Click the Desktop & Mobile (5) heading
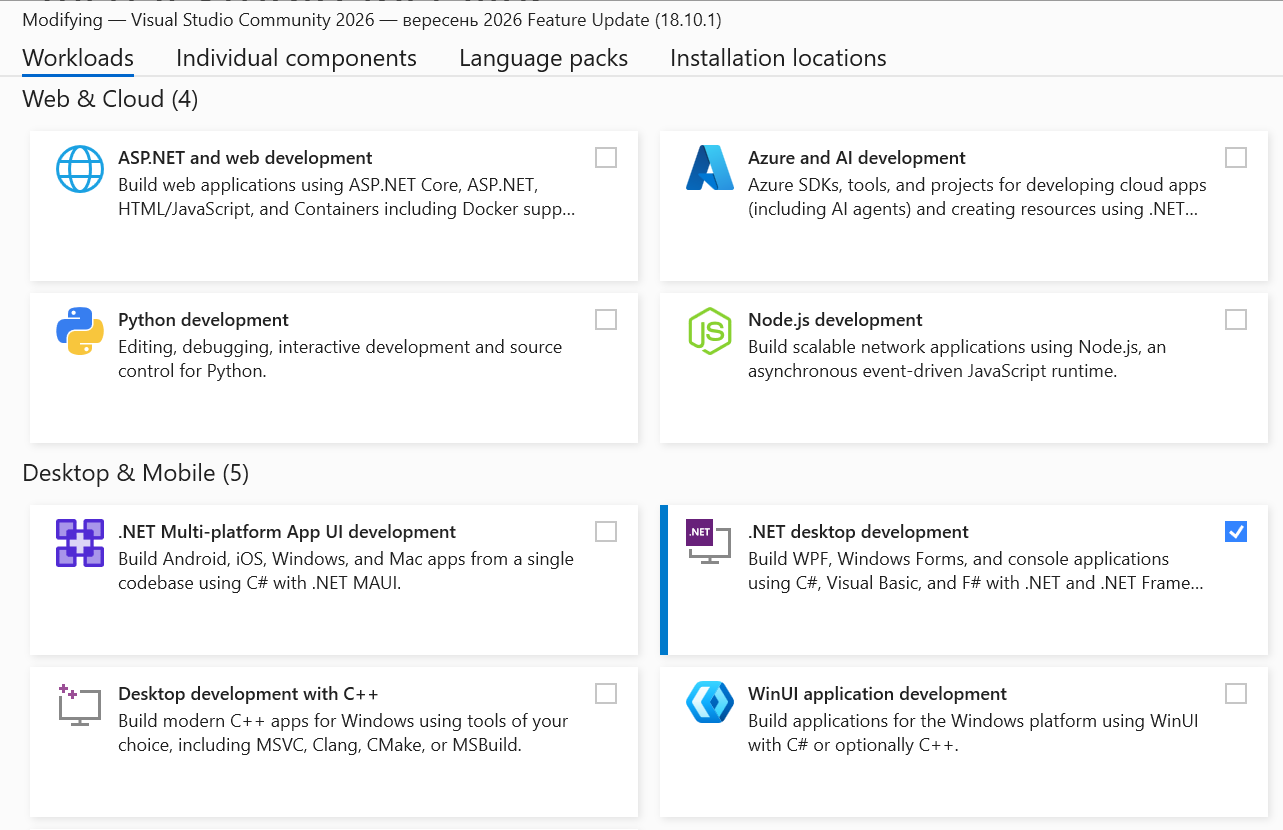1283x830 pixels. pyautogui.click(x=135, y=472)
